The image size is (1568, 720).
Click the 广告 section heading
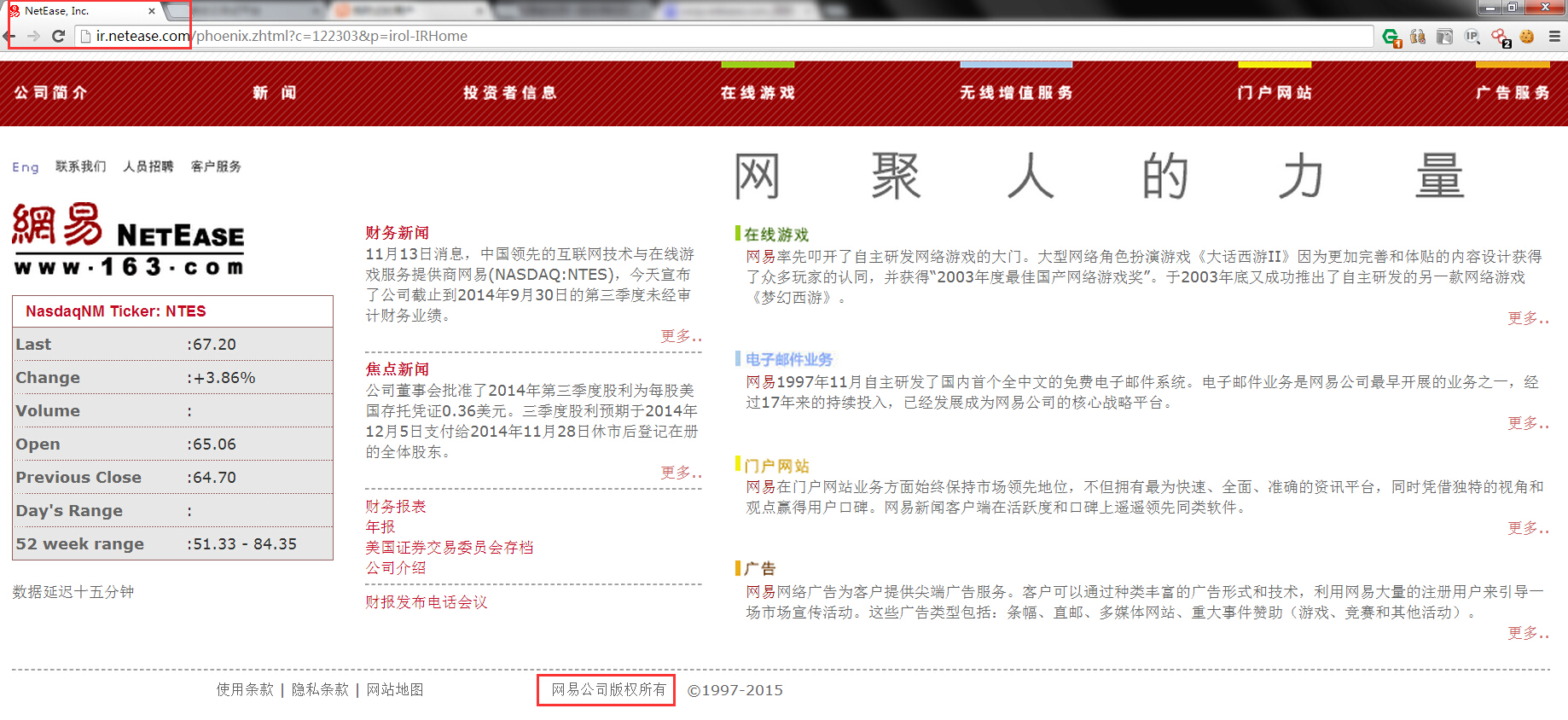(x=759, y=569)
